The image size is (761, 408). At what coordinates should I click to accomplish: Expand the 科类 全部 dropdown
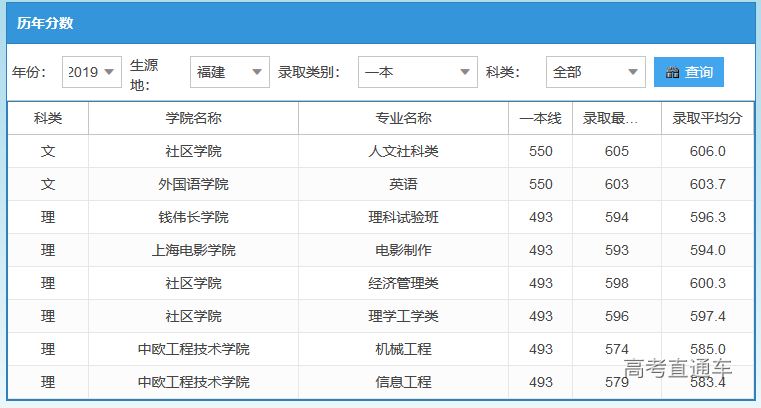coord(595,72)
